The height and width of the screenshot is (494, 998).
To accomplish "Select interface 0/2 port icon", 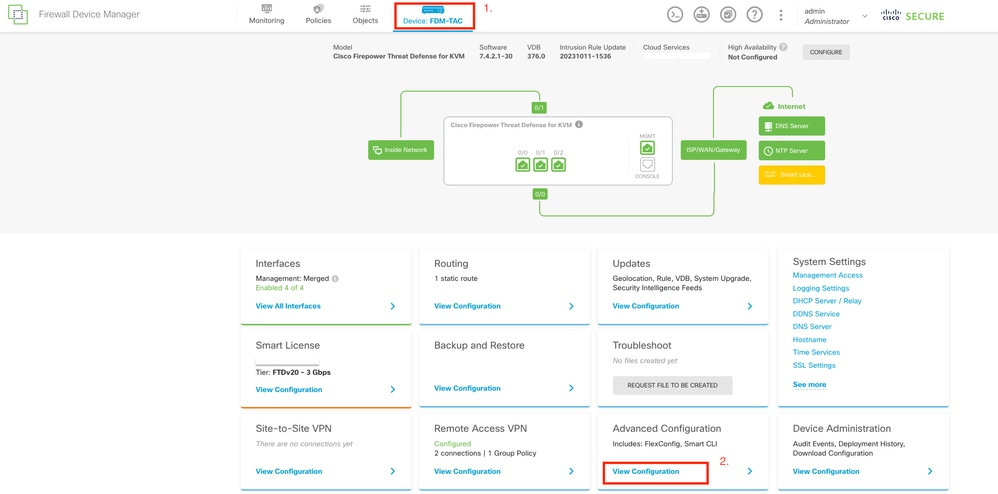I will coord(558,165).
